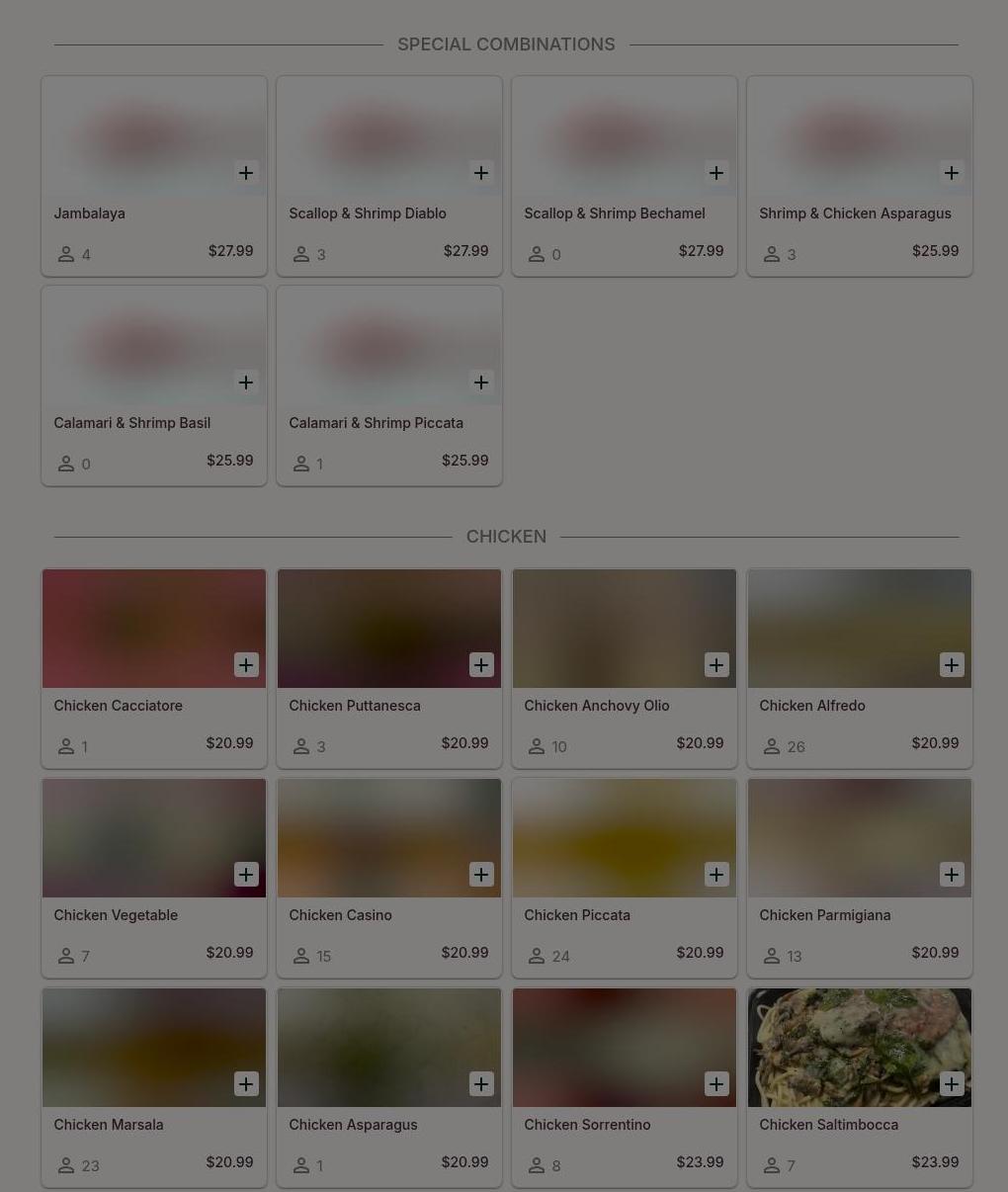Add Chicken Marsala with the plus icon
The height and width of the screenshot is (1192, 1008).
(246, 1084)
